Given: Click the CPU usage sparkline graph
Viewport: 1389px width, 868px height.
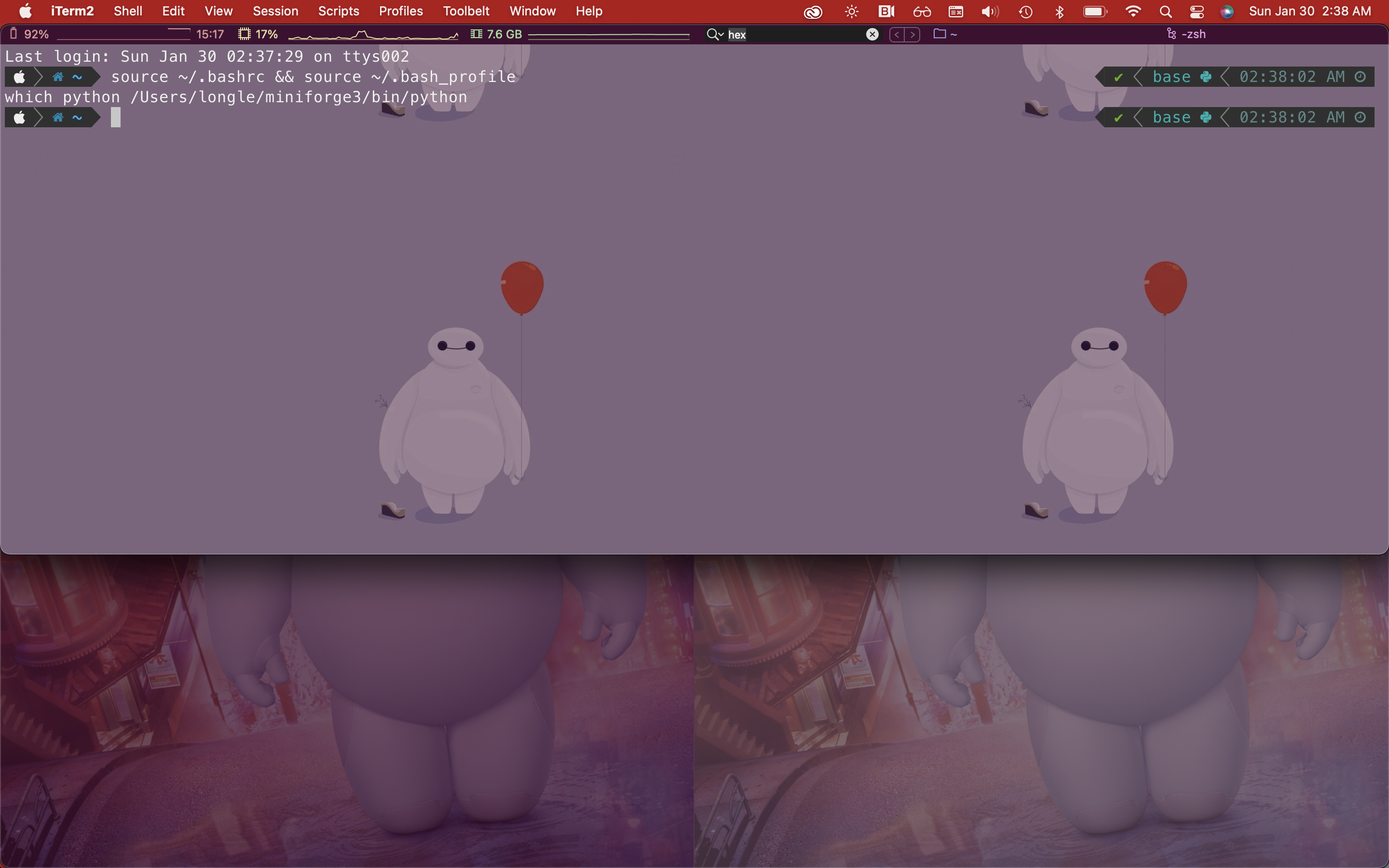Looking at the screenshot, I should click(x=373, y=36).
